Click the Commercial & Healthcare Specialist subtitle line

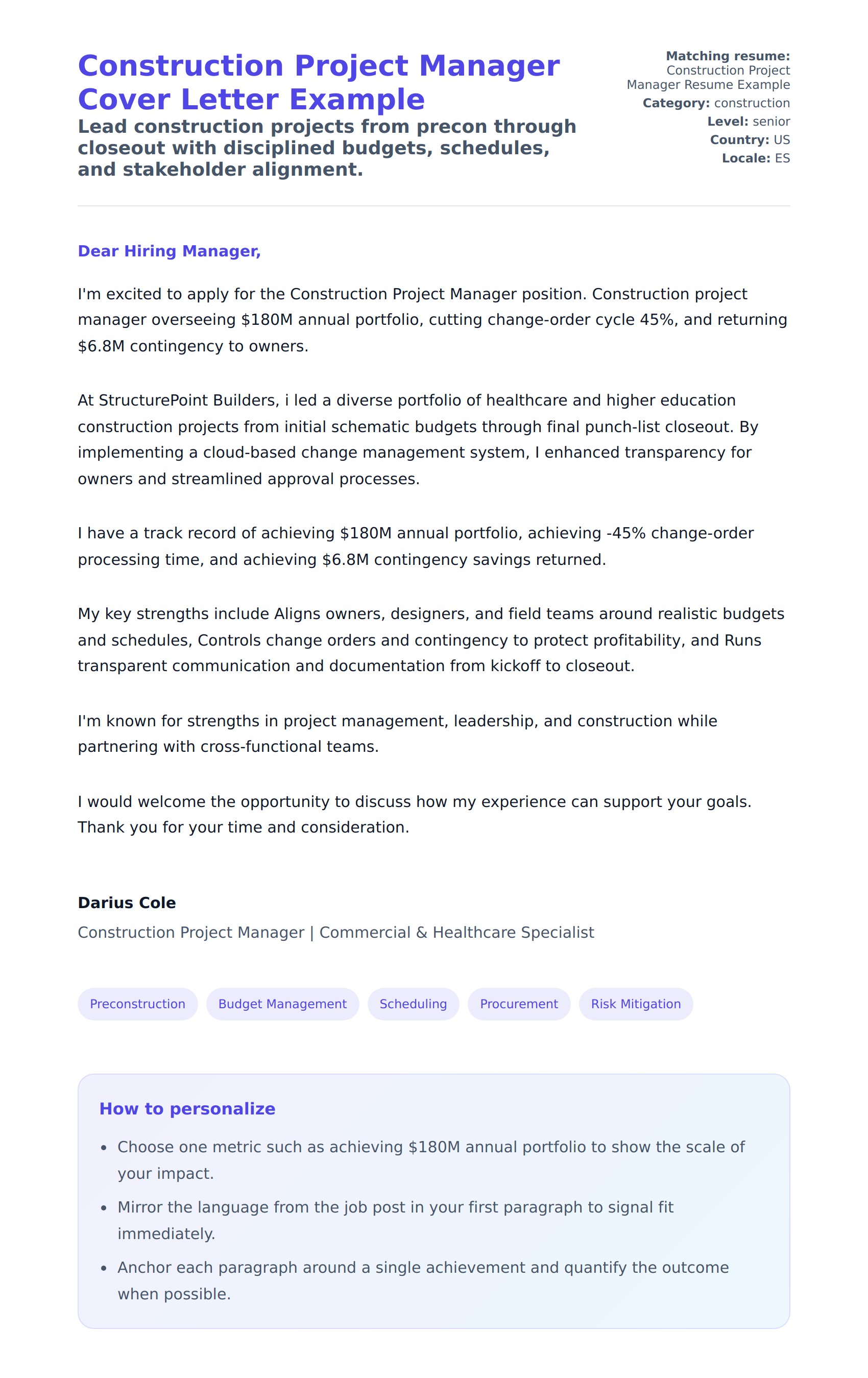click(336, 932)
